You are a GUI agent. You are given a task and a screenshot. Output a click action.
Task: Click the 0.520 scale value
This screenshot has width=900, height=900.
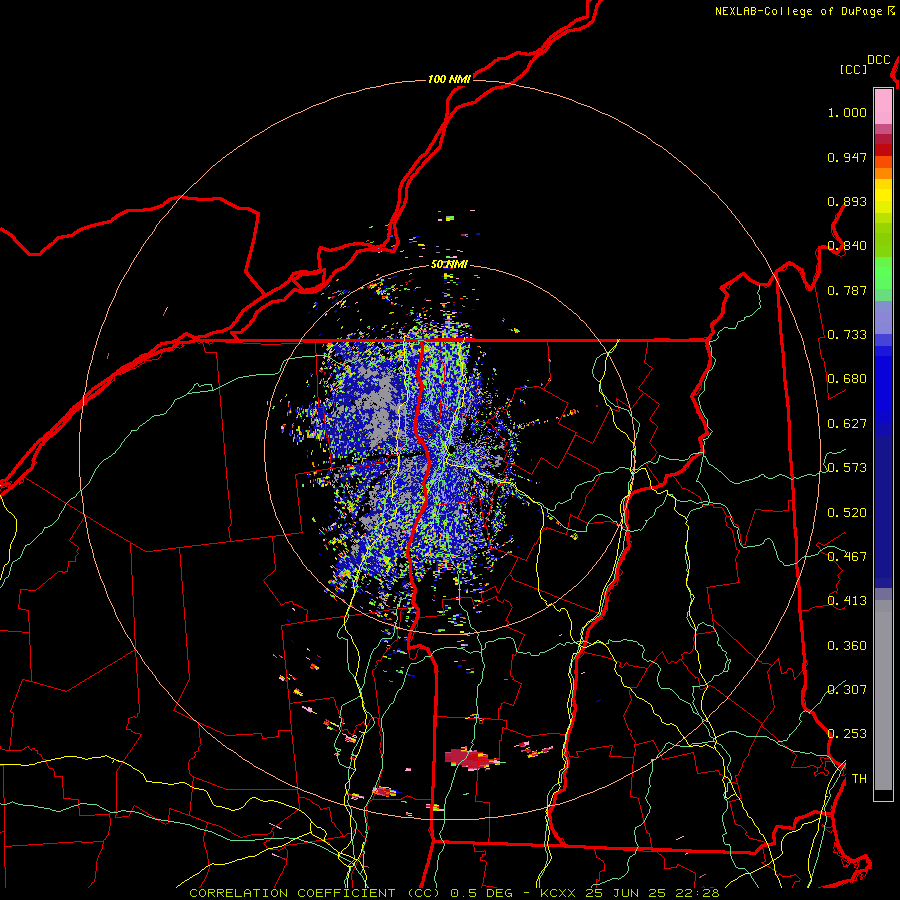coord(847,513)
